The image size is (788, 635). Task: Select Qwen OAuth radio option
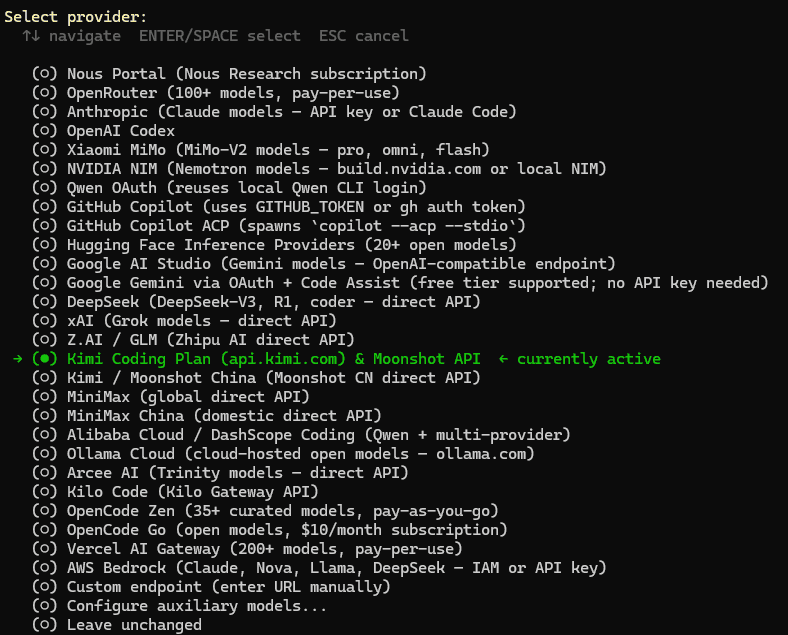tap(45, 188)
